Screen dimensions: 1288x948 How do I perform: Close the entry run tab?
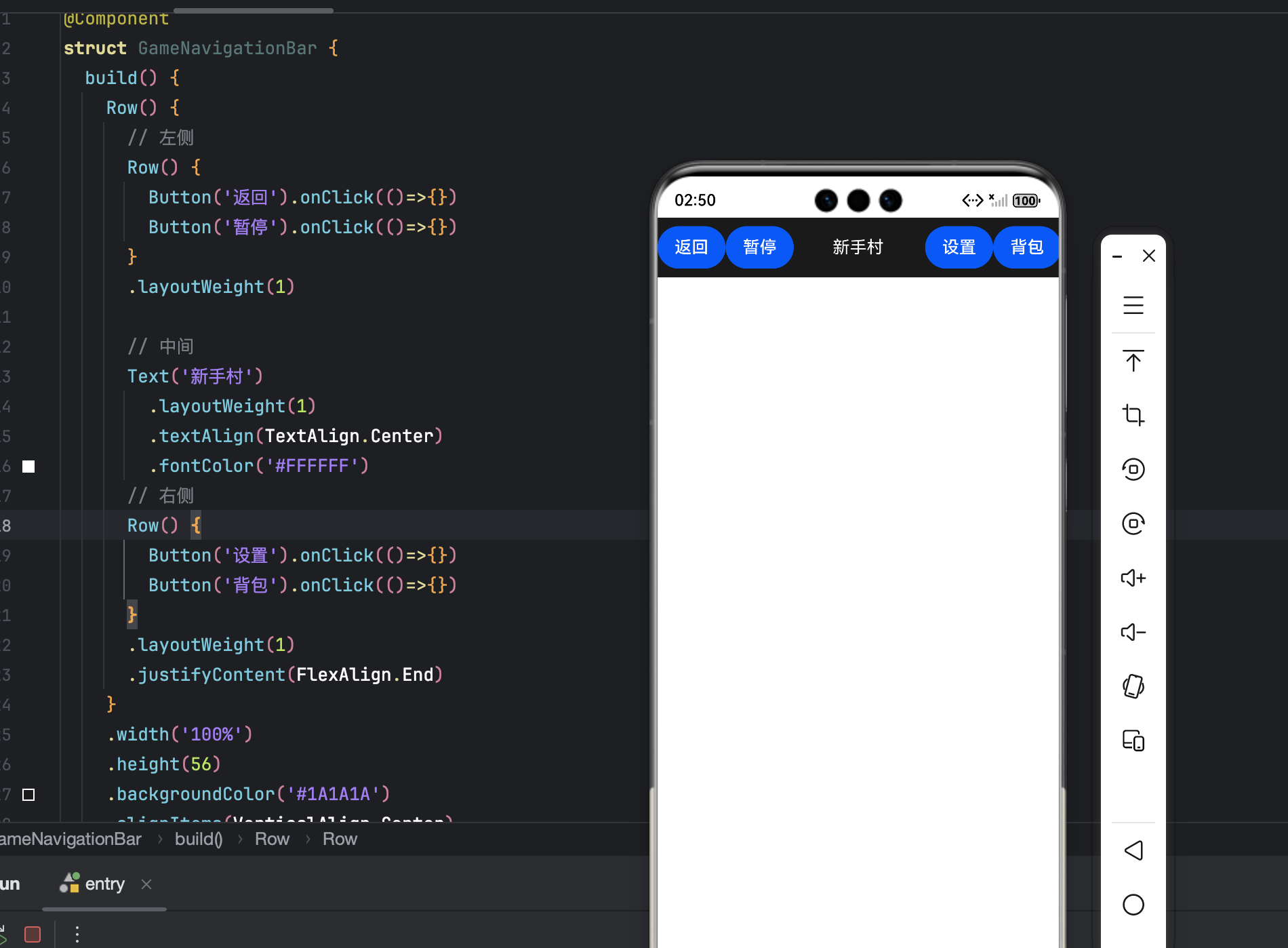point(146,884)
